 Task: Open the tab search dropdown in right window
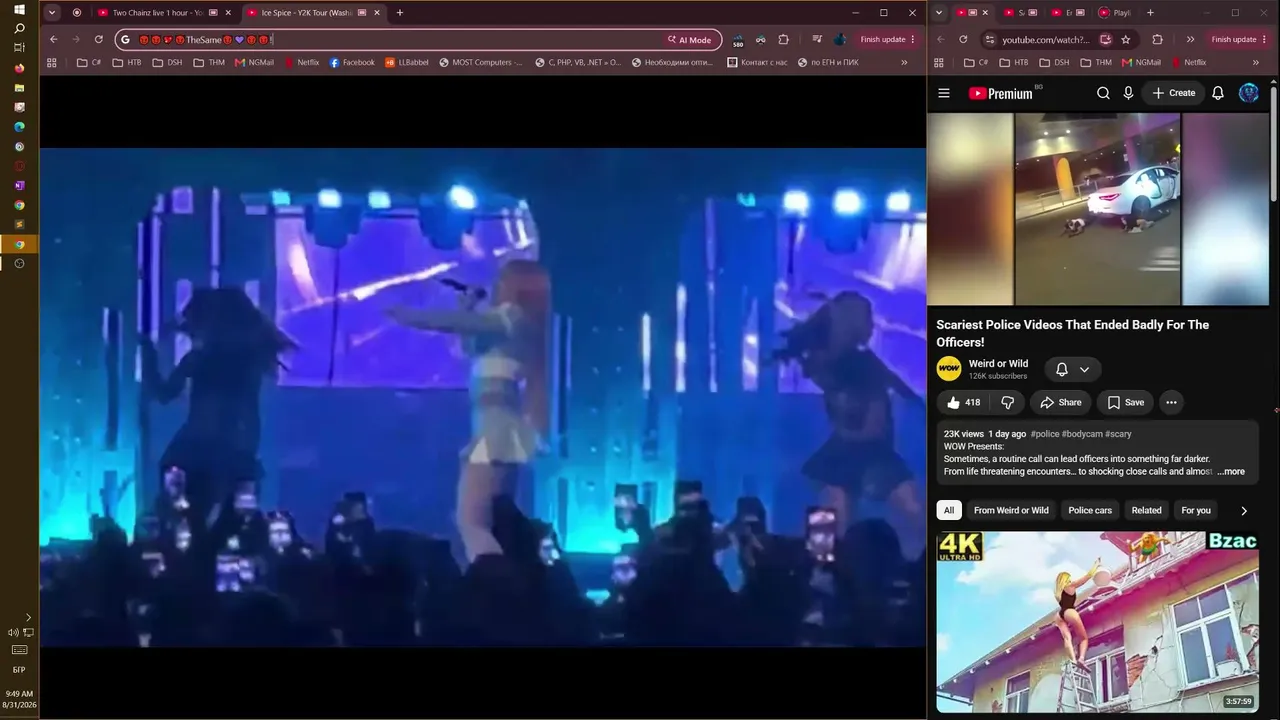(x=939, y=13)
